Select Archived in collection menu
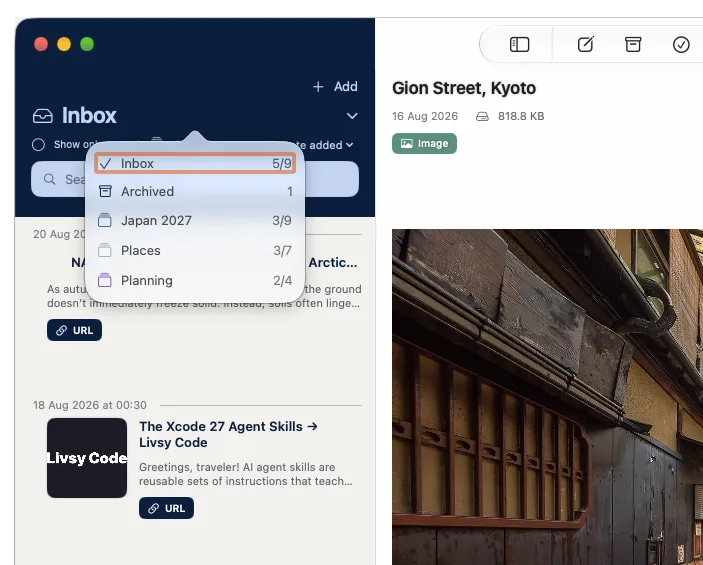703x565 pixels. pyautogui.click(x=195, y=191)
